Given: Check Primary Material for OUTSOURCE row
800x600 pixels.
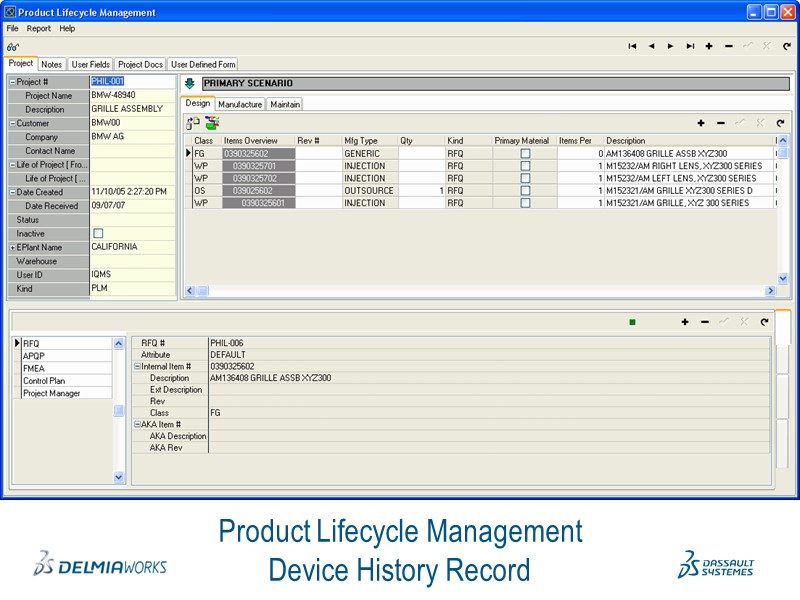Looking at the screenshot, I should pos(525,190).
